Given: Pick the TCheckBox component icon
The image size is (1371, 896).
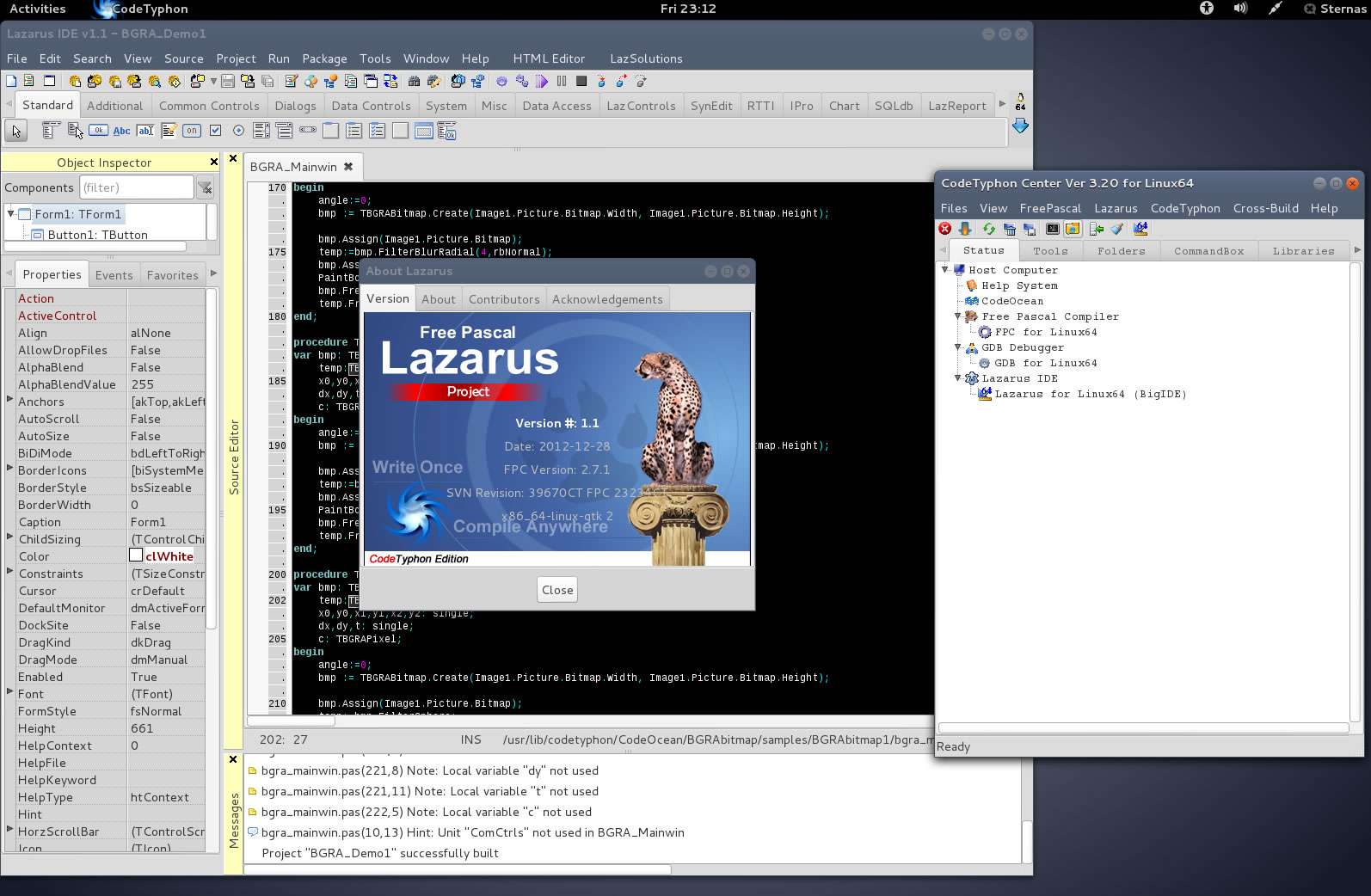Looking at the screenshot, I should [x=215, y=131].
